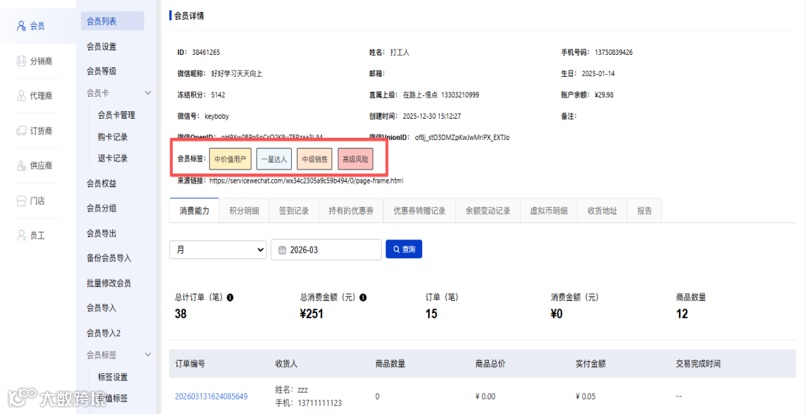Image resolution: width=806 pixels, height=414 pixels.
Task: Click calendar icon in the 2026-03 date field
Action: click(x=281, y=250)
